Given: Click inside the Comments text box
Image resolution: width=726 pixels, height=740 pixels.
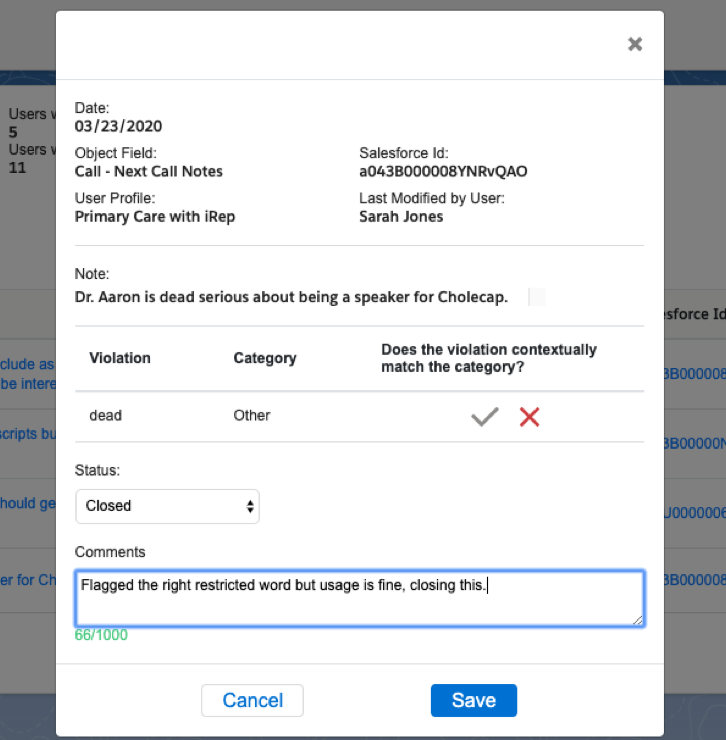Looking at the screenshot, I should (x=359, y=599).
